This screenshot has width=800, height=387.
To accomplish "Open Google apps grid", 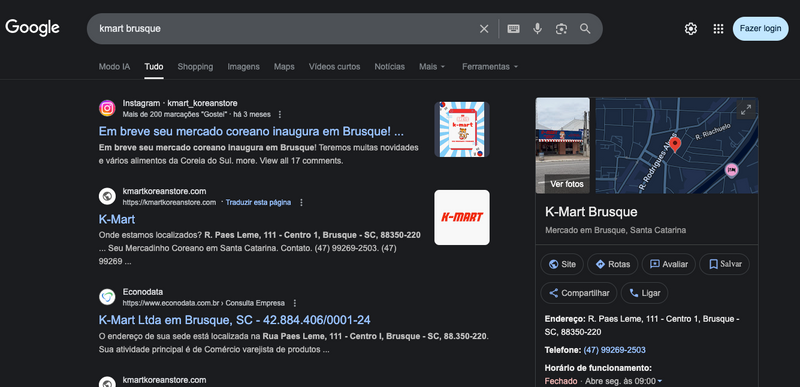I will 718,29.
